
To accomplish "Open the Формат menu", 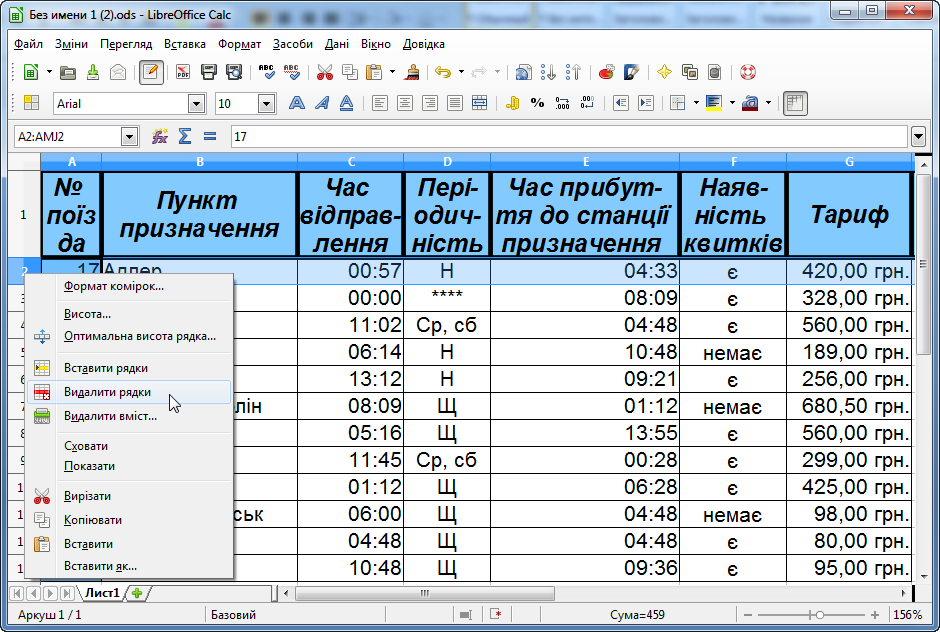I will tap(239, 44).
